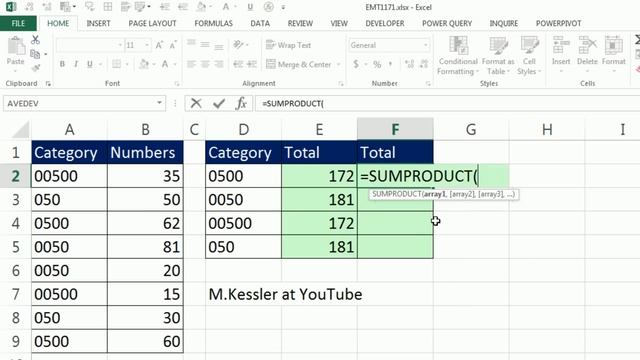Image resolution: width=640 pixels, height=360 pixels.
Task: Cancel formula entry with X icon
Action: click(x=196, y=103)
